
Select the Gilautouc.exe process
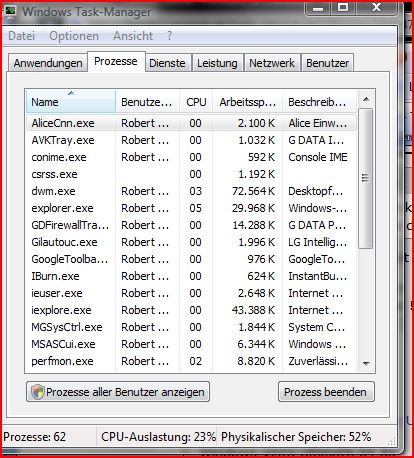pos(191,242)
